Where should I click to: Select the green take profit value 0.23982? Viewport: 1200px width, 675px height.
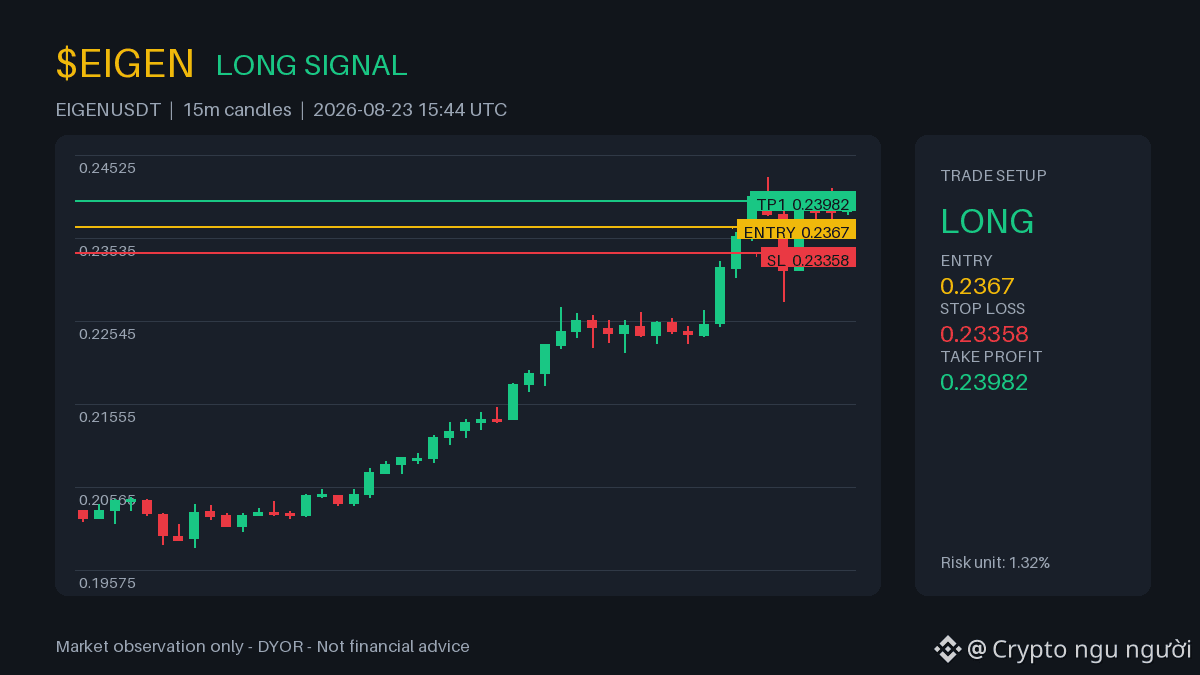point(984,382)
